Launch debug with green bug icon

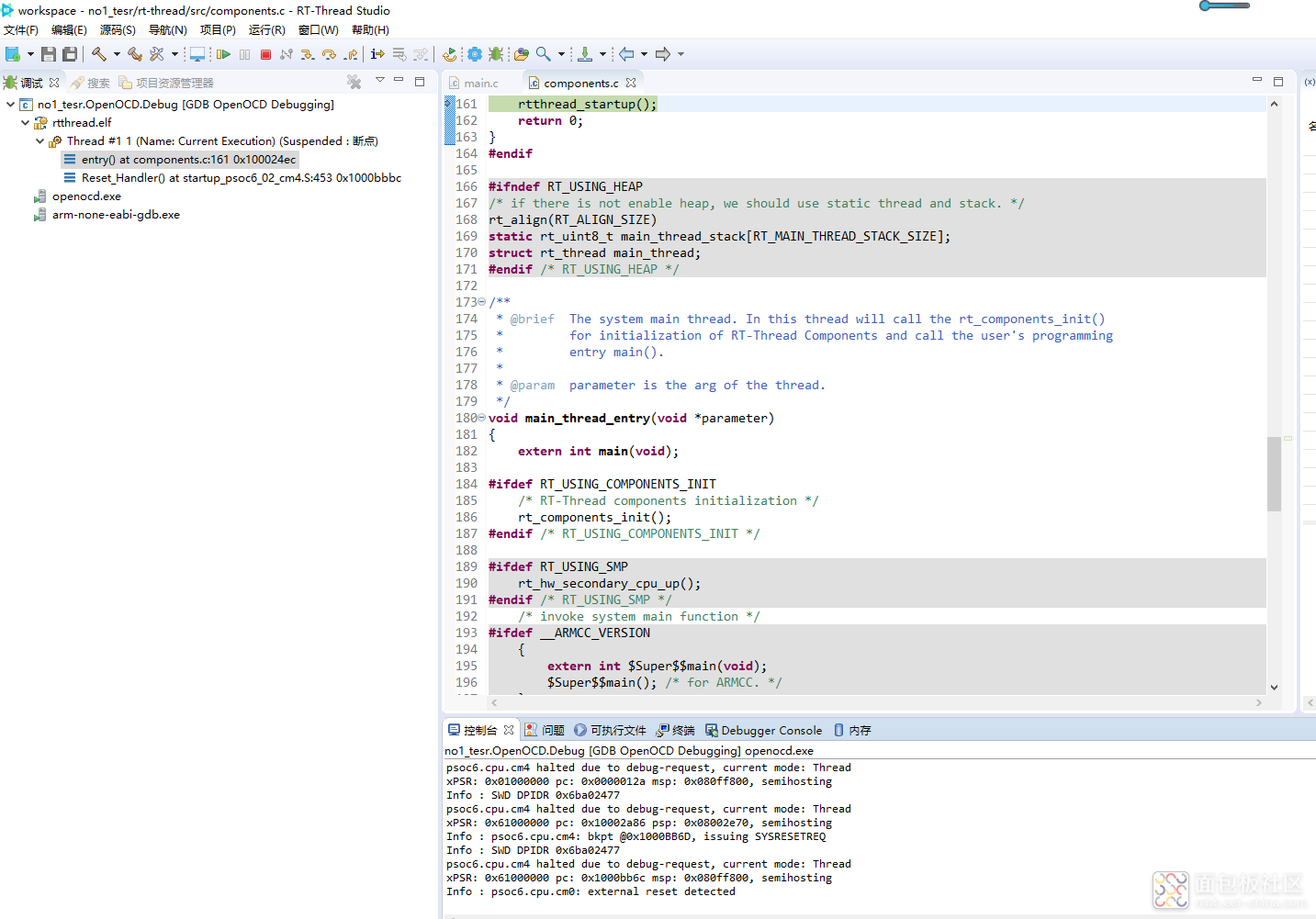click(x=496, y=54)
